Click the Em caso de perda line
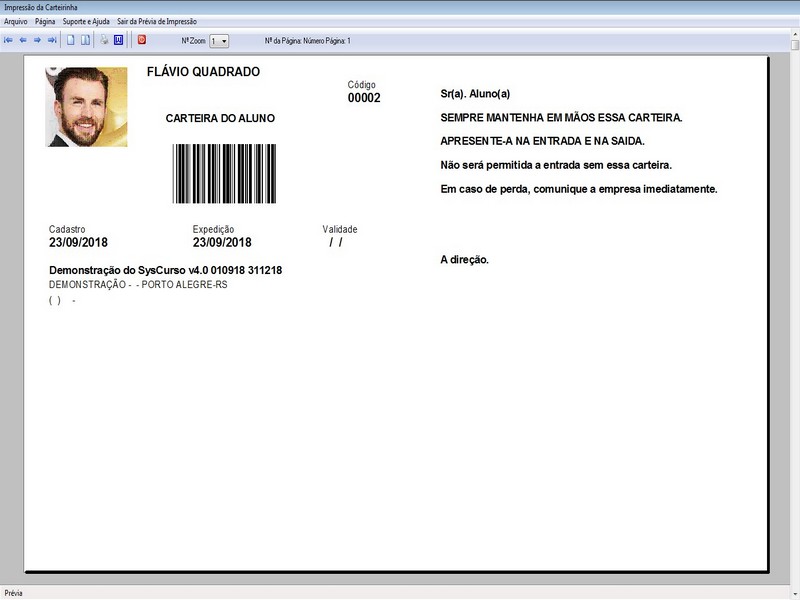The image size is (800, 600). pyautogui.click(x=579, y=189)
